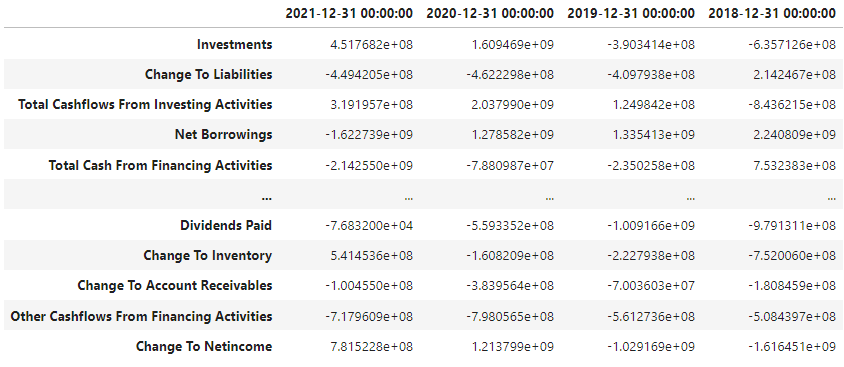This screenshot has width=844, height=367.
Task: Click the Change To Netincome row label
Action: tap(204, 346)
